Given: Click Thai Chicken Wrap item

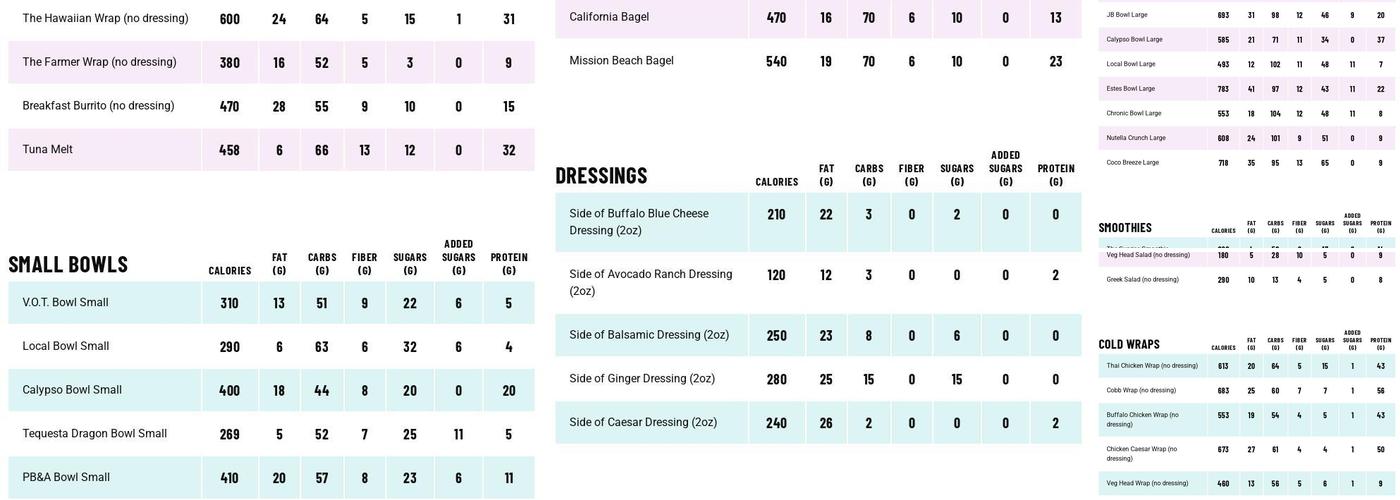Looking at the screenshot, I should tap(1152, 366).
